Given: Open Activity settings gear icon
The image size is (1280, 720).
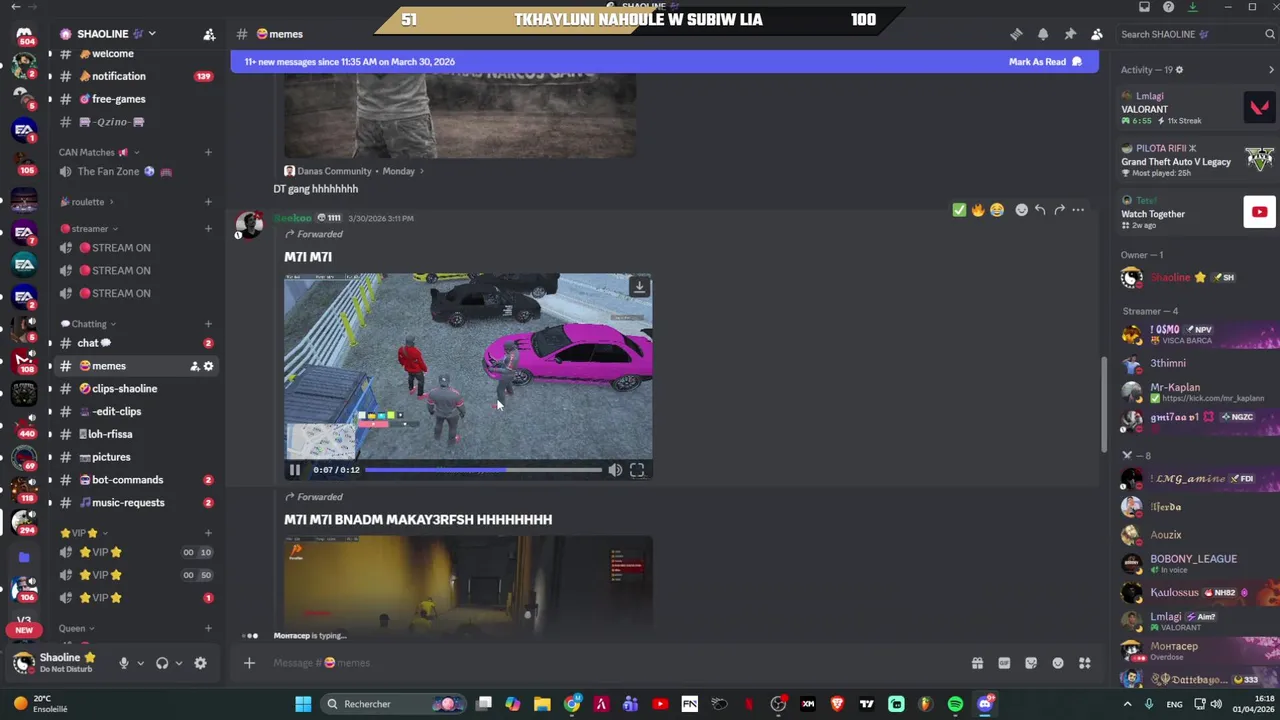Looking at the screenshot, I should click(x=1179, y=70).
